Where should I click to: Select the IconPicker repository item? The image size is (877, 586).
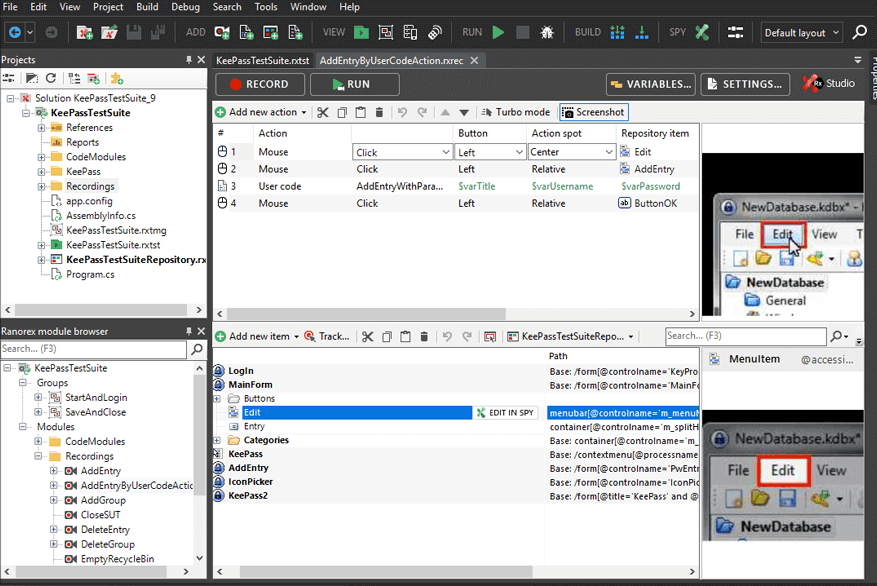tap(251, 482)
